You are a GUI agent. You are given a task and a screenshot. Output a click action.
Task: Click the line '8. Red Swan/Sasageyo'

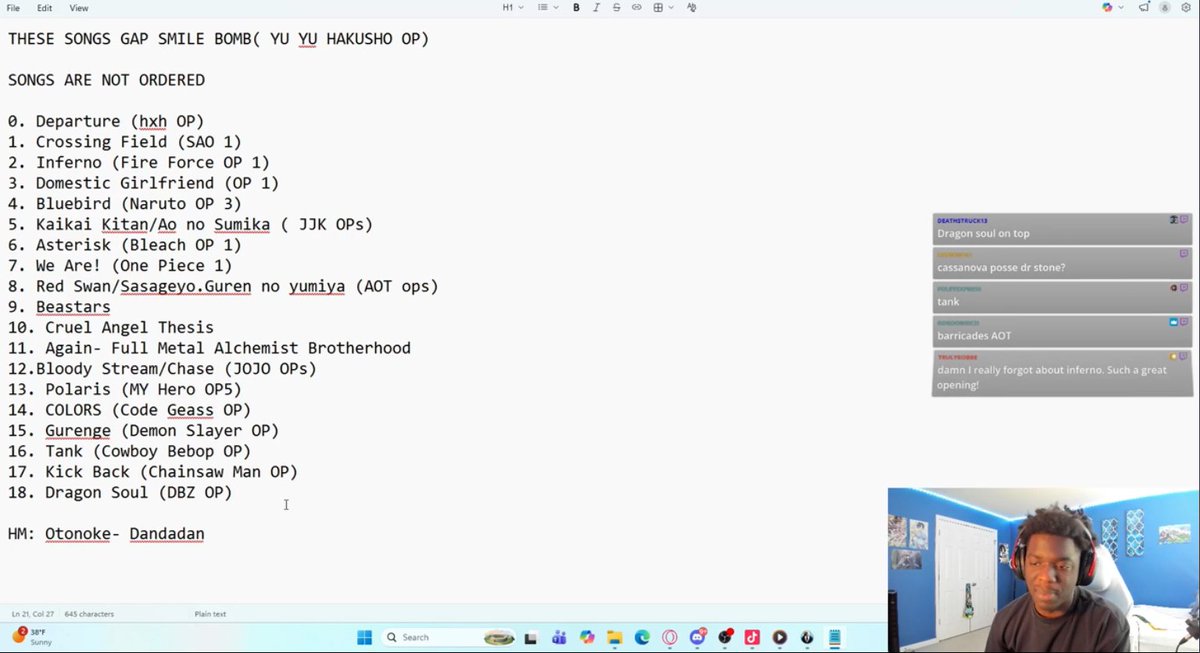(223, 286)
